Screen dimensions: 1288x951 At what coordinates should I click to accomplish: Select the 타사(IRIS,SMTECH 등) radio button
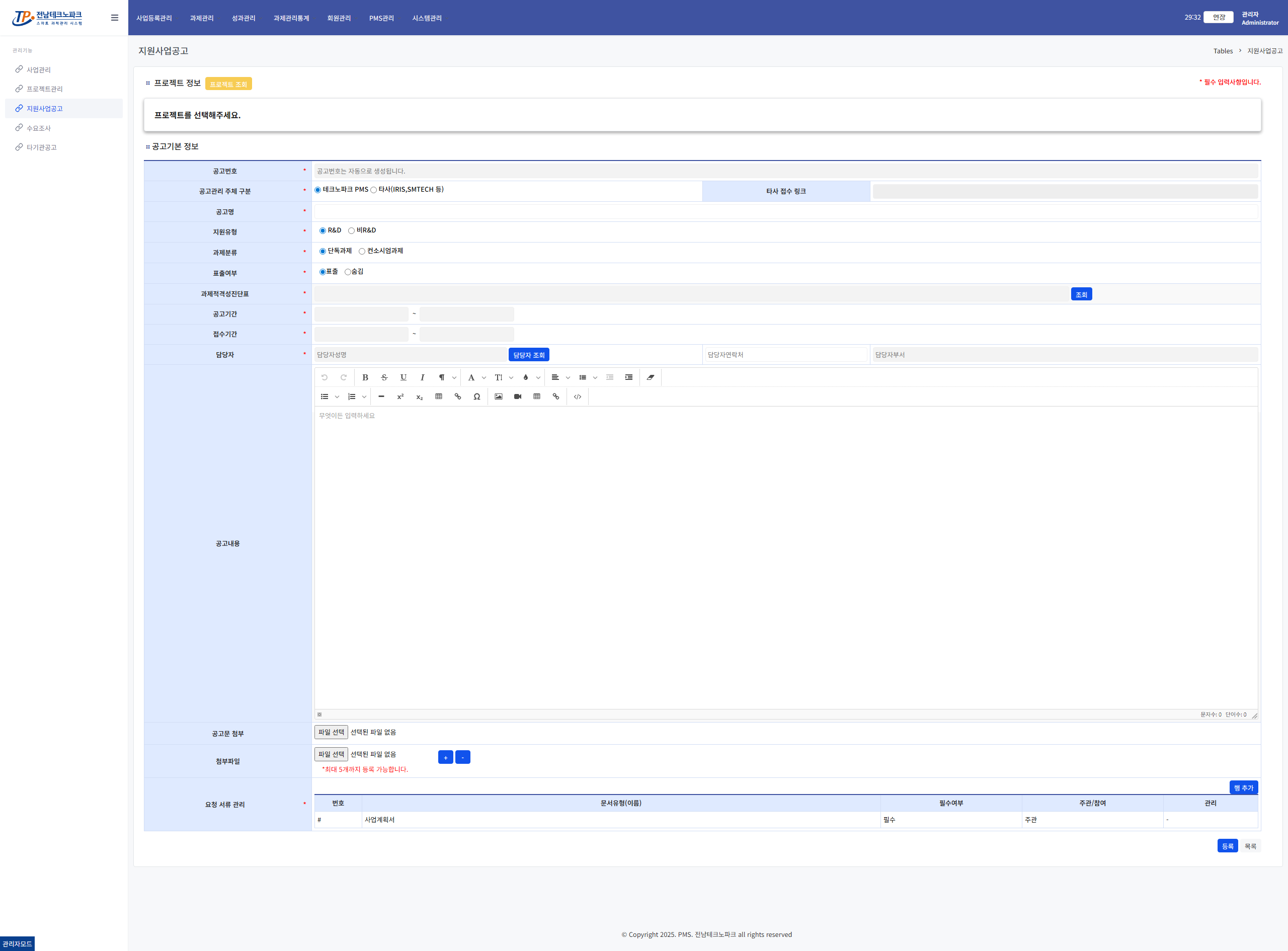(x=373, y=190)
